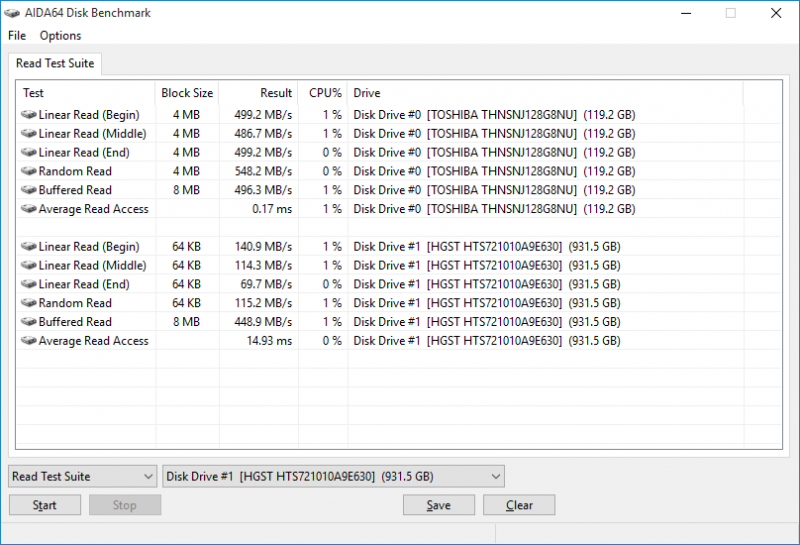
Task: Open the File menu
Action: pyautogui.click(x=17, y=35)
